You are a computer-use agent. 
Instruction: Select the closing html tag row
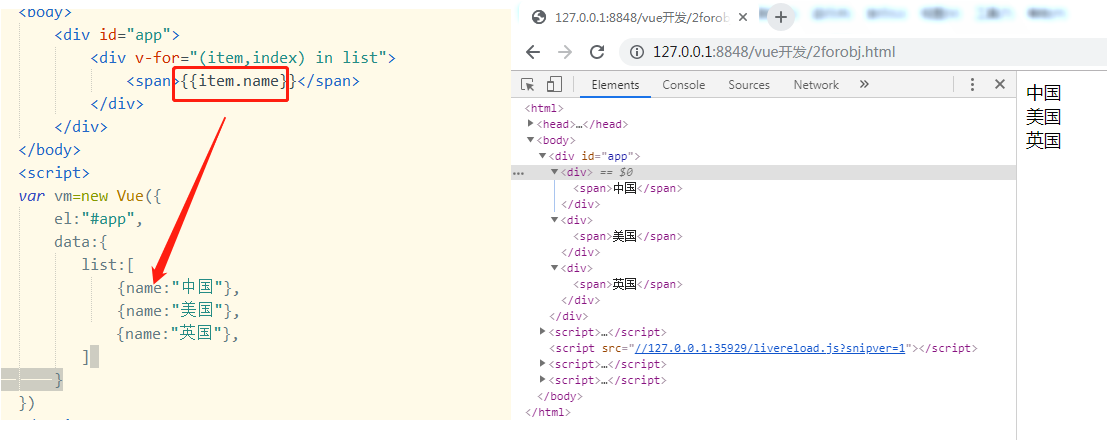tap(548, 412)
